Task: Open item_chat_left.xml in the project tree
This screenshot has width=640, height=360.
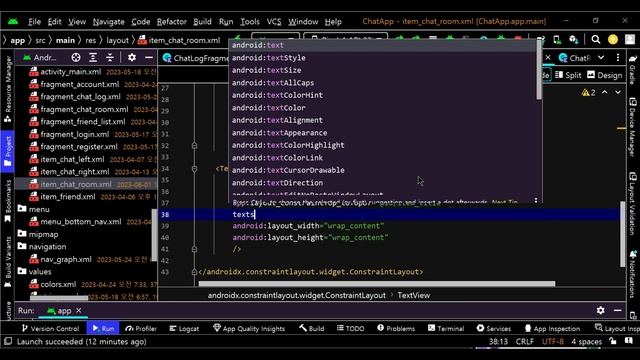Action: (73, 159)
